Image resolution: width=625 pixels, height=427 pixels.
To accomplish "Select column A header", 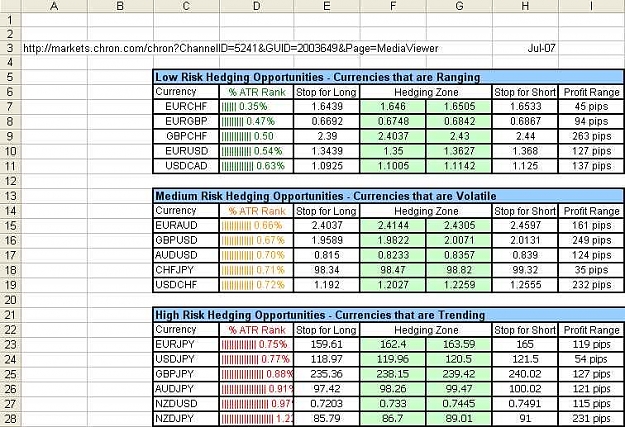I will 54,6.
